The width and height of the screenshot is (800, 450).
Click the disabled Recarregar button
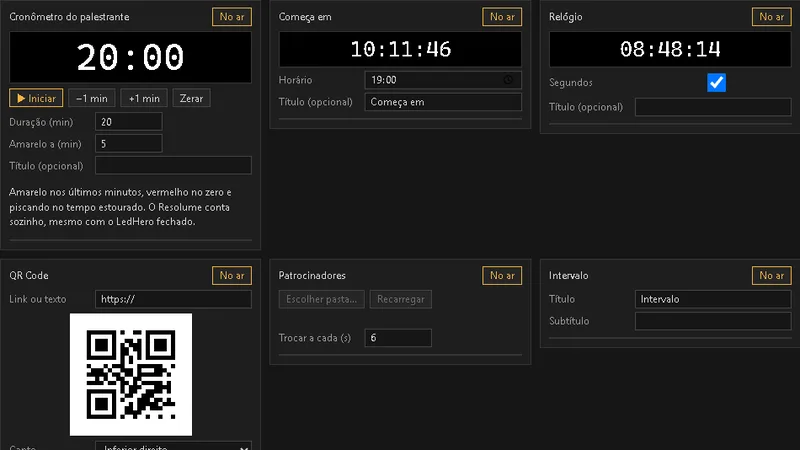[x=401, y=299]
